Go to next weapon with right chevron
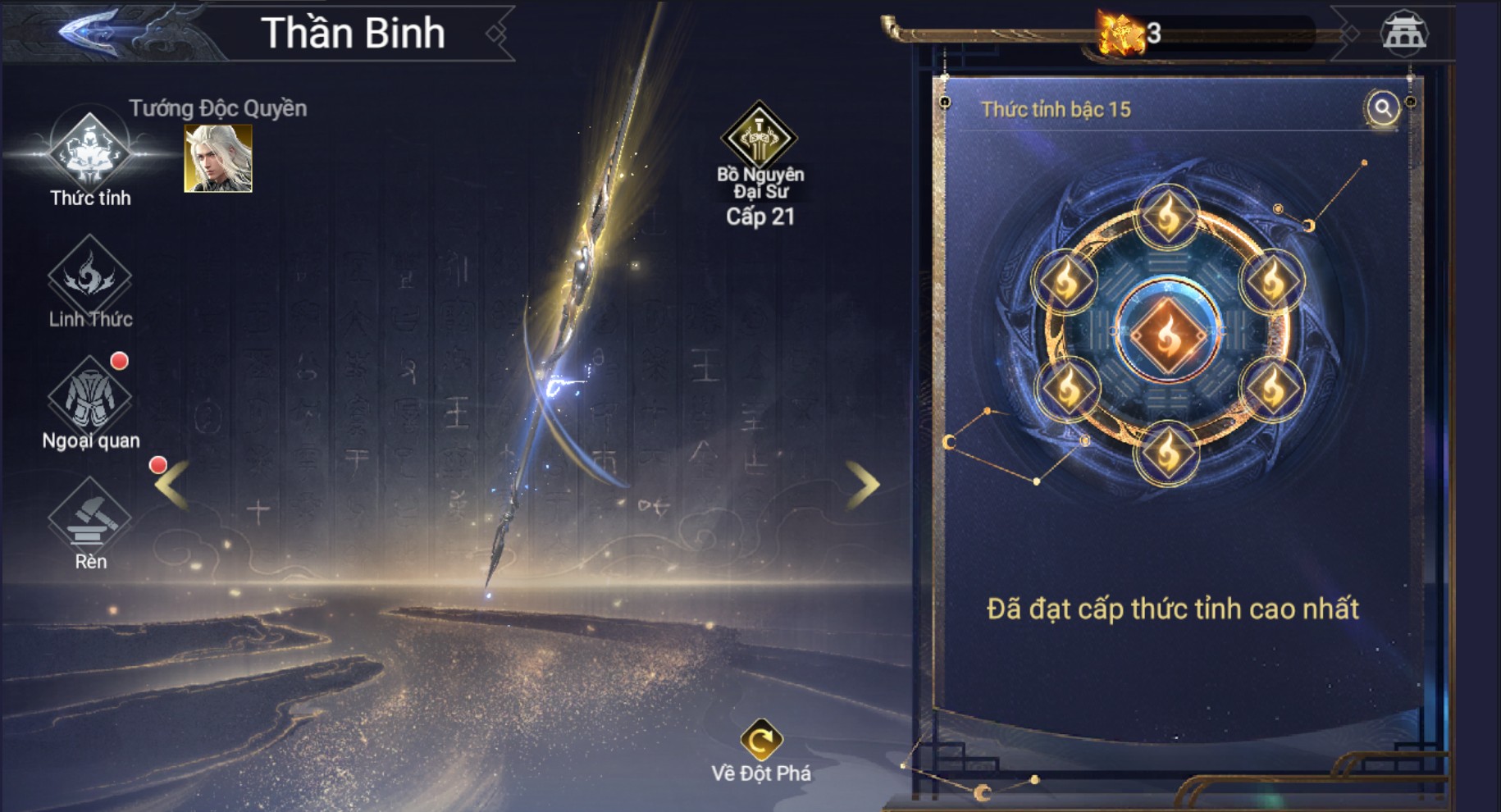This screenshot has width=1501, height=812. click(x=863, y=484)
